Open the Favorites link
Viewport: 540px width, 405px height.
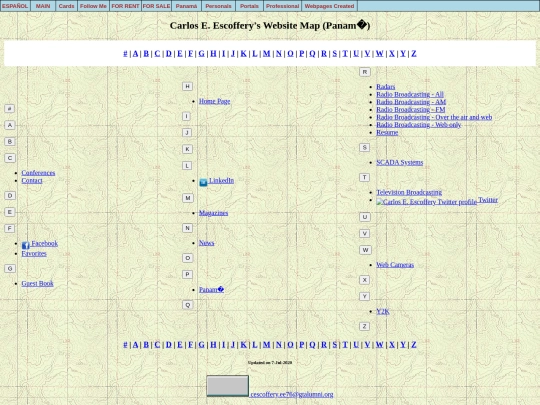[34, 253]
